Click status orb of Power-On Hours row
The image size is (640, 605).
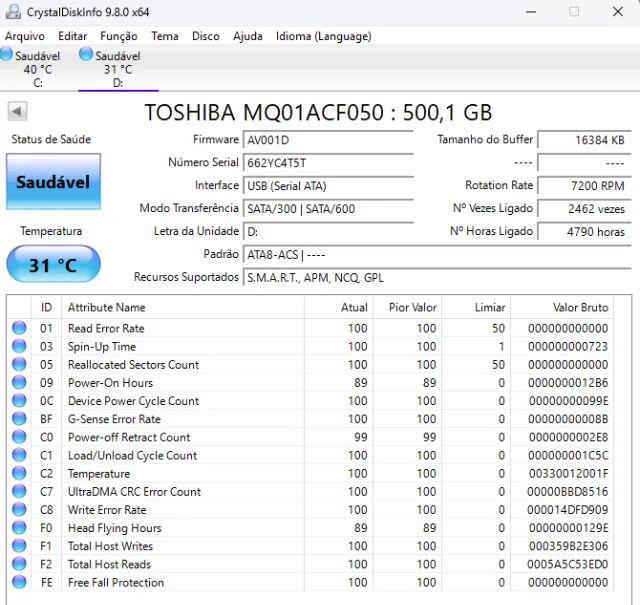tap(19, 383)
